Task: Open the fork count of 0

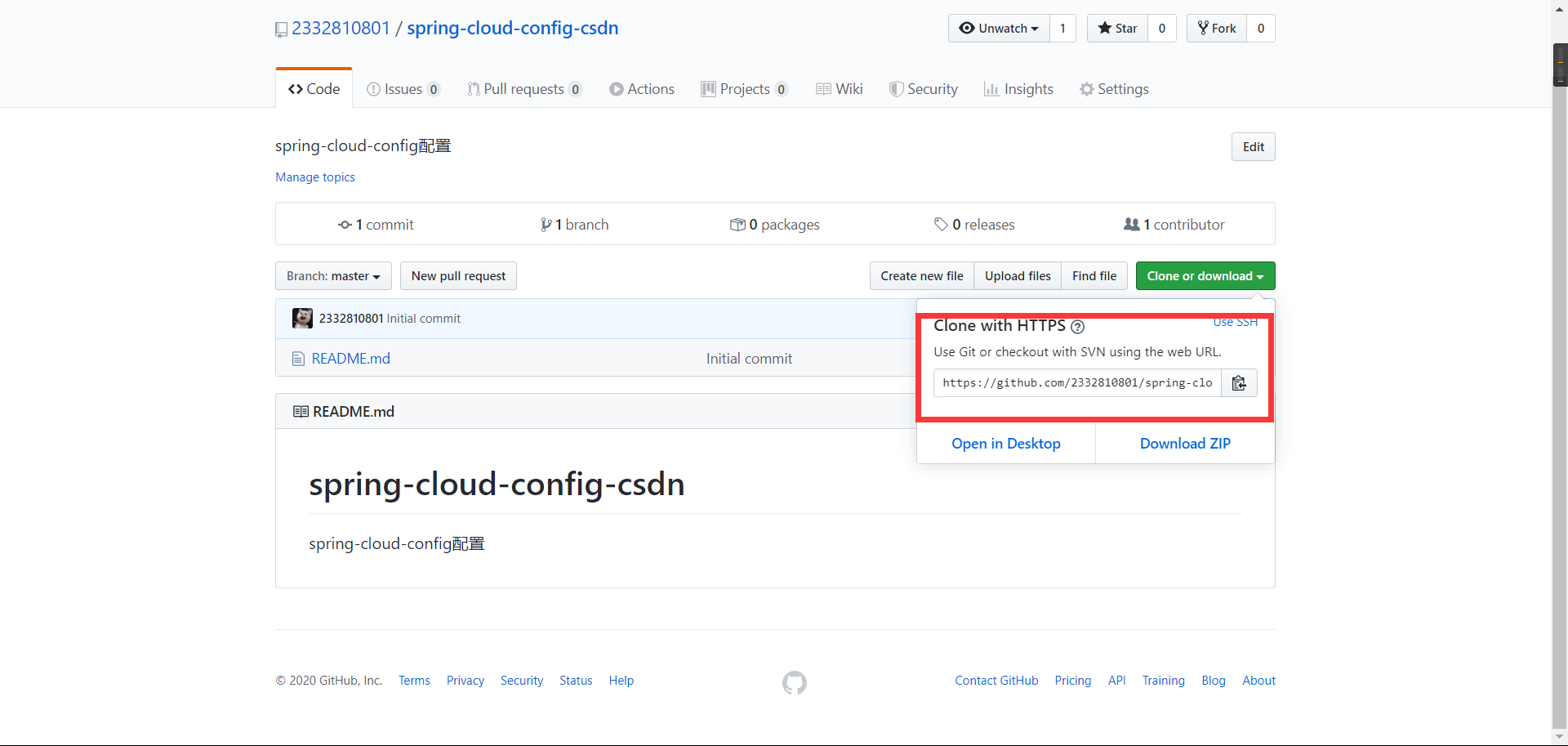Action: tap(1261, 29)
